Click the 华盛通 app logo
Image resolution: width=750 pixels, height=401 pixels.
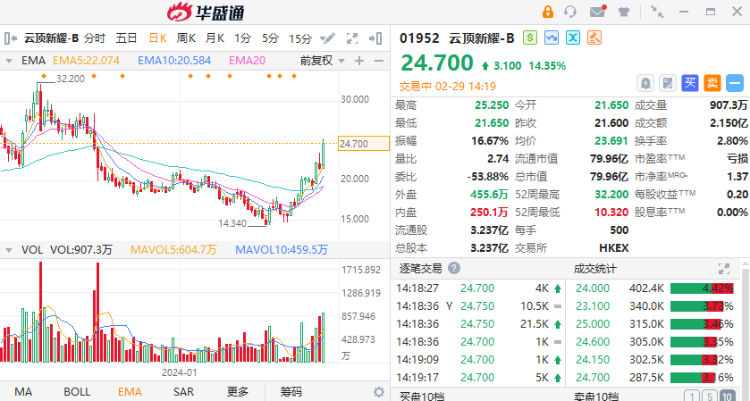click(206, 12)
